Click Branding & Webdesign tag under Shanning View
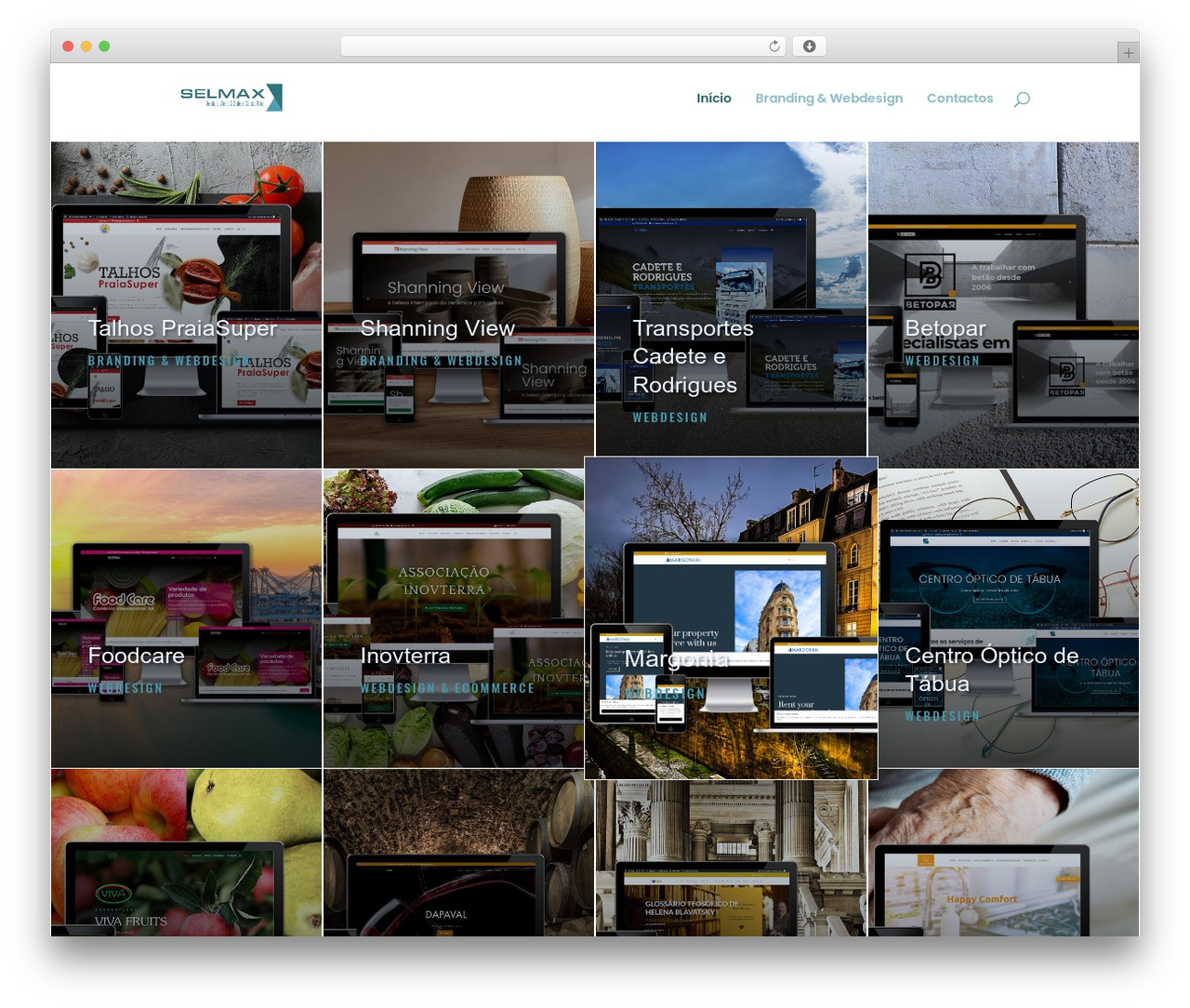Screen dimensions: 1190x1008 point(441,361)
